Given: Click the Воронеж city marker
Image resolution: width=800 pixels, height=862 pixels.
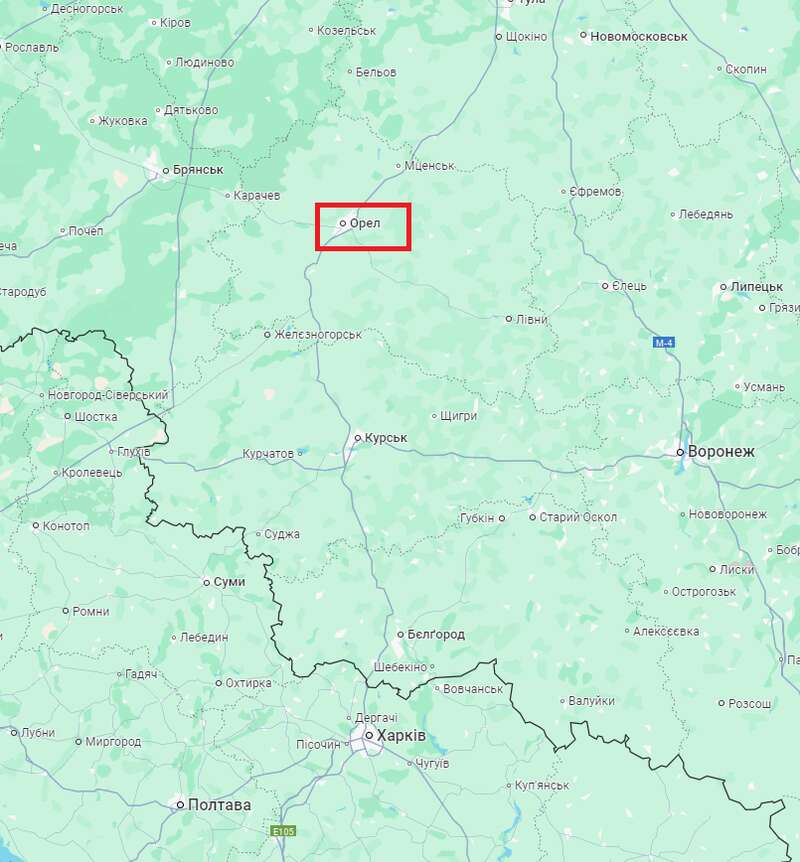Looking at the screenshot, I should pyautogui.click(x=680, y=452).
